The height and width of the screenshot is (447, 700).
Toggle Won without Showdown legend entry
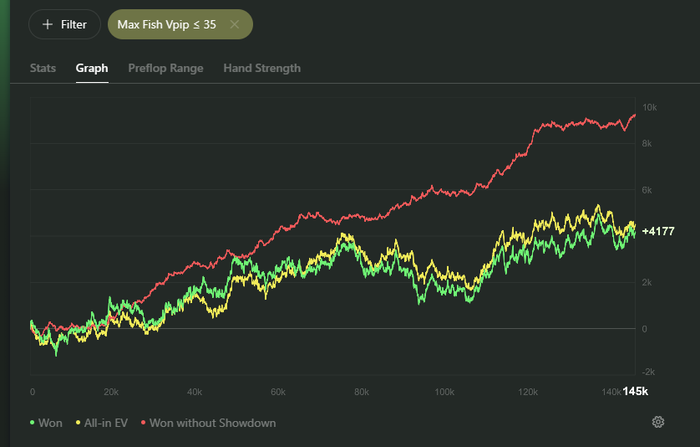coord(208,423)
